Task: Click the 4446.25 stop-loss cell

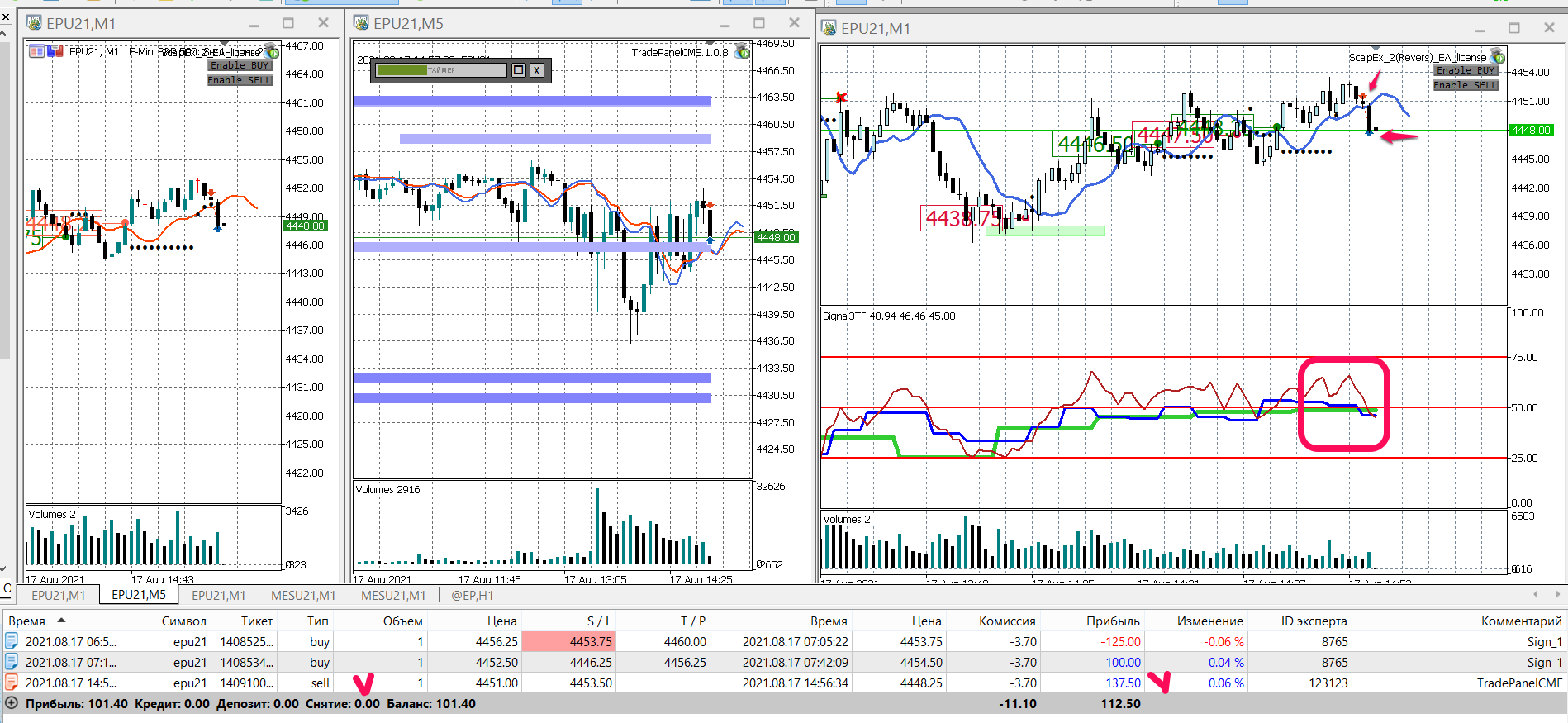Action: tap(569, 662)
